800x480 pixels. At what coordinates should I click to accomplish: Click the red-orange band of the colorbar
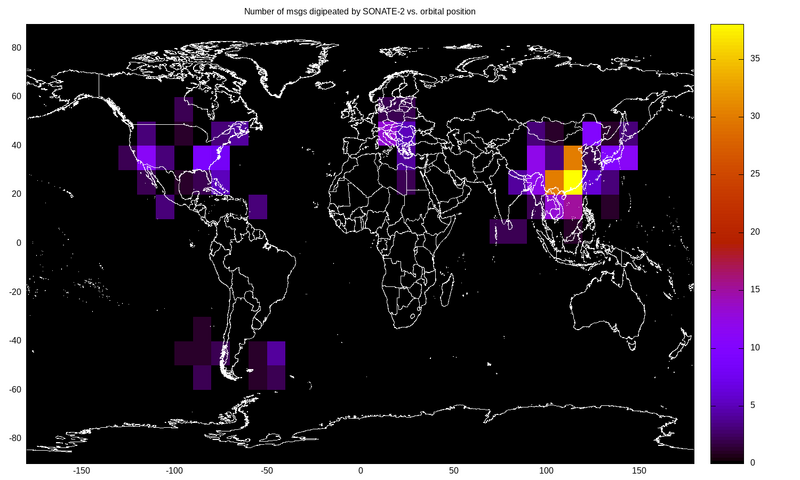pos(728,215)
